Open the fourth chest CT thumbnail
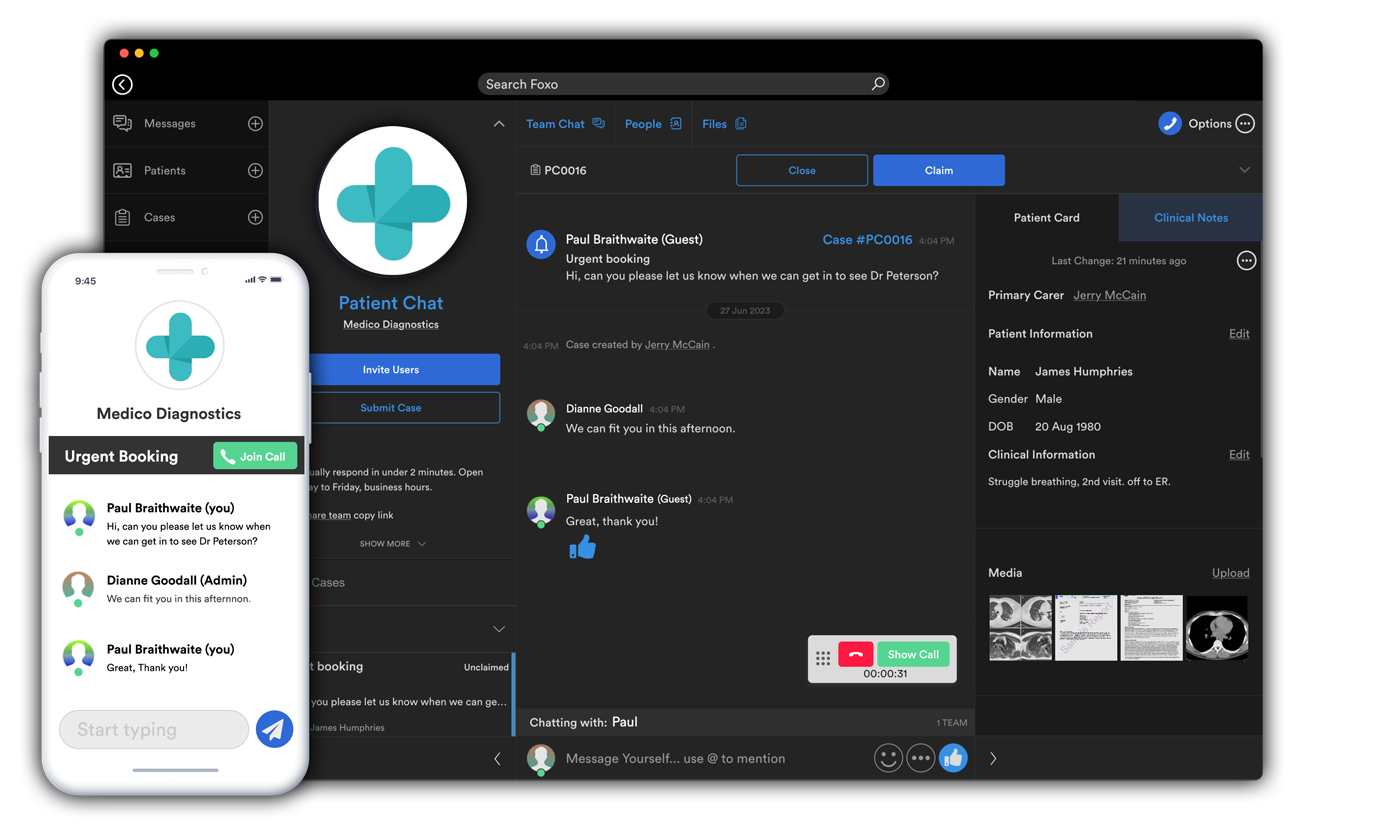Image resolution: width=1400 pixels, height=829 pixels. [x=1217, y=628]
